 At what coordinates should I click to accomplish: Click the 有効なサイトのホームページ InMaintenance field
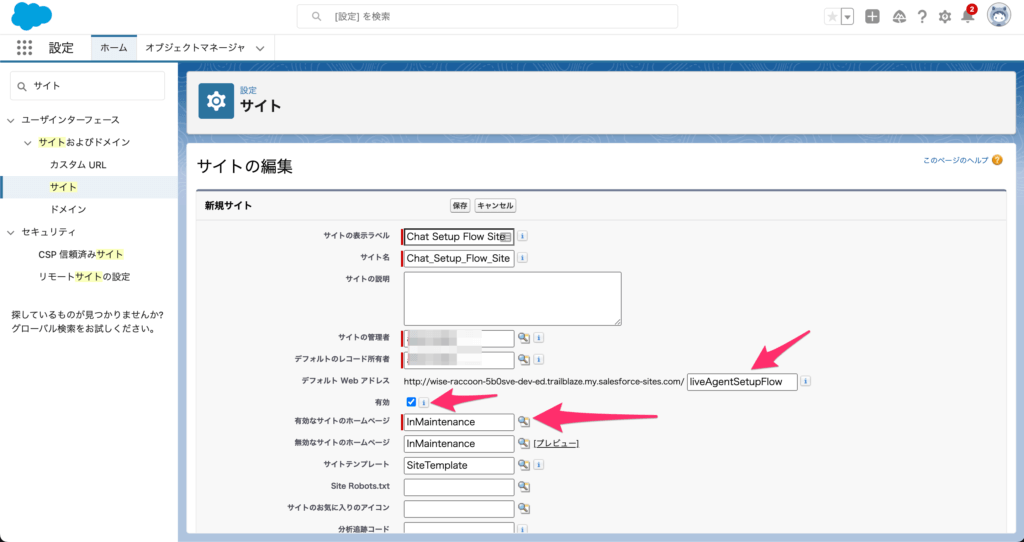point(458,422)
